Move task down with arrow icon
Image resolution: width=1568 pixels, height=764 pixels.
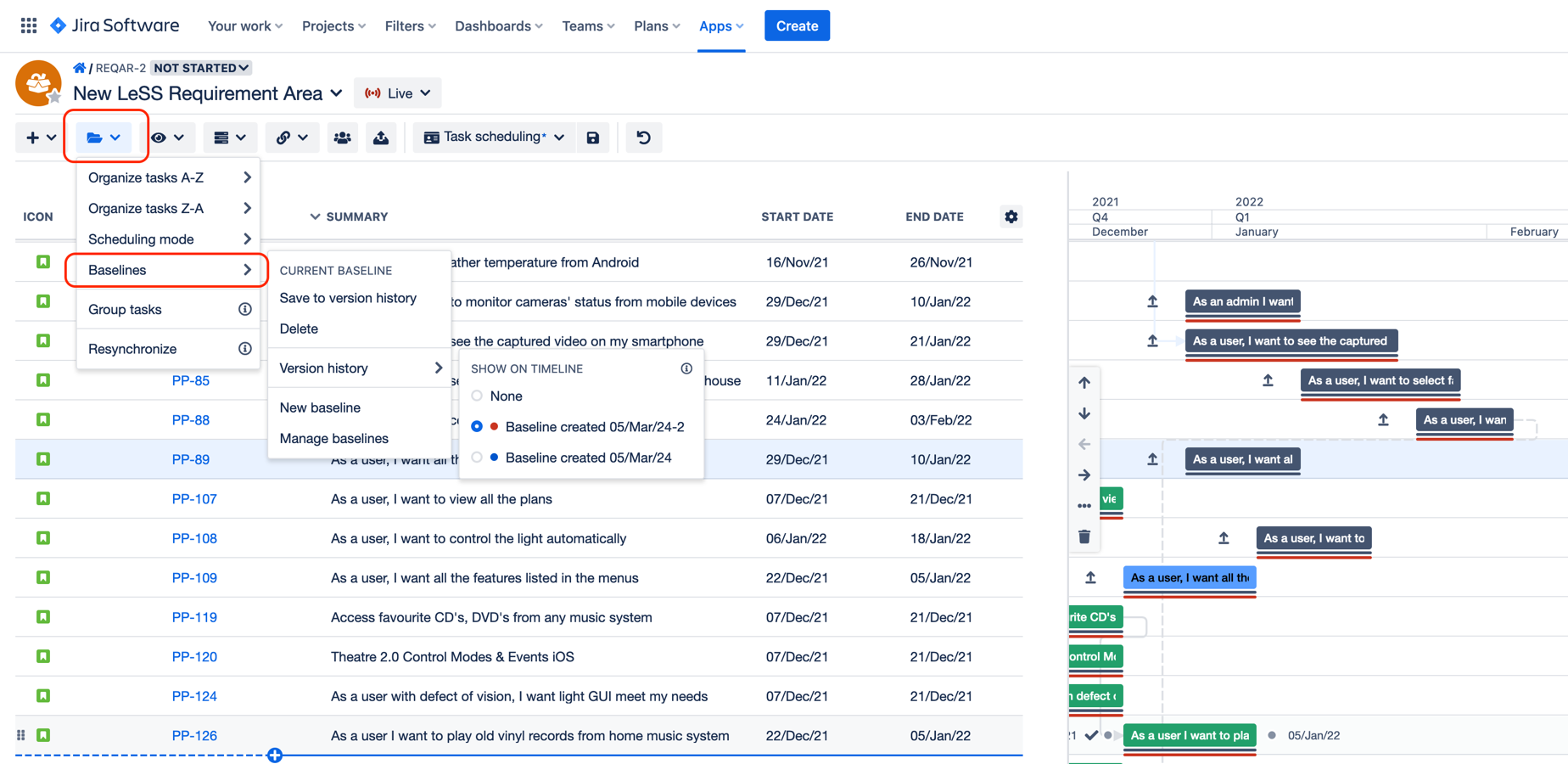point(1084,413)
